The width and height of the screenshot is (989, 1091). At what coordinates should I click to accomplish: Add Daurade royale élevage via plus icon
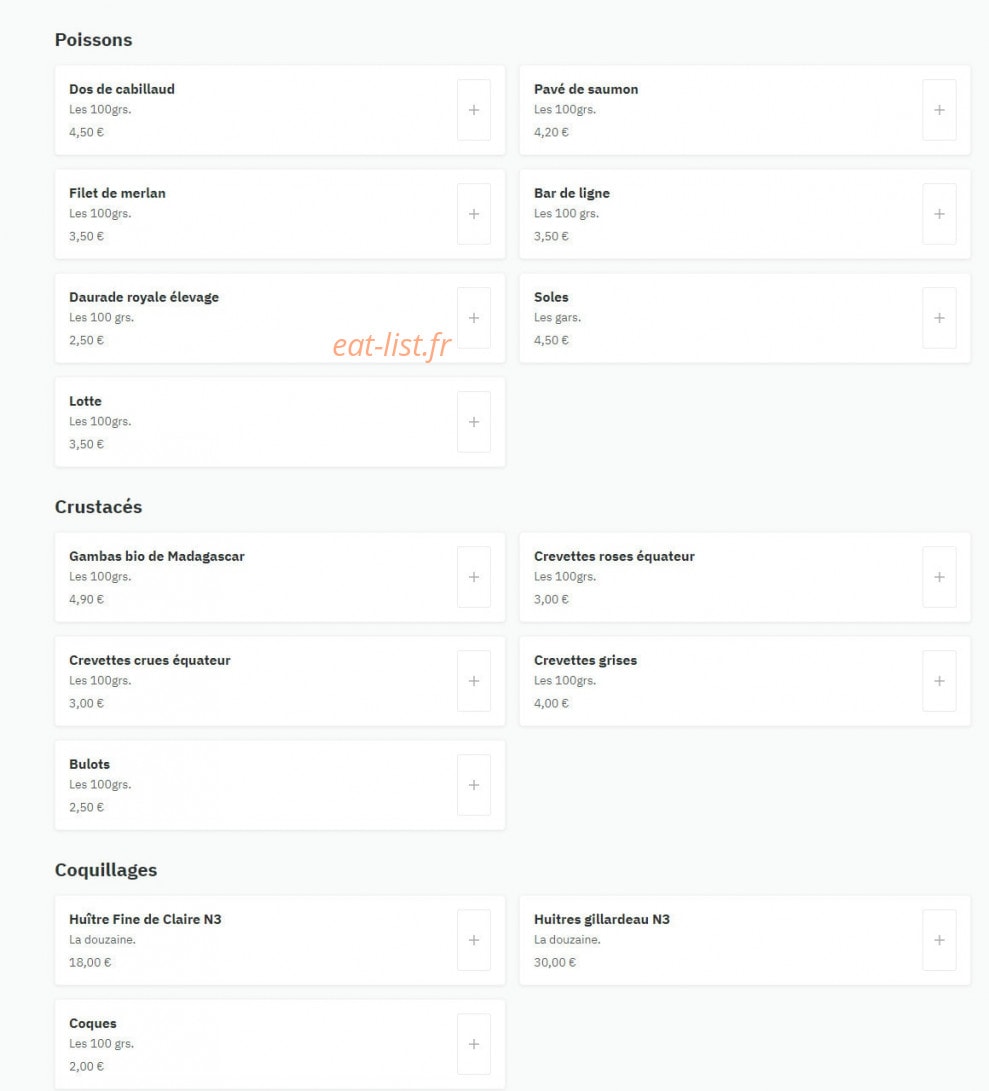(473, 318)
